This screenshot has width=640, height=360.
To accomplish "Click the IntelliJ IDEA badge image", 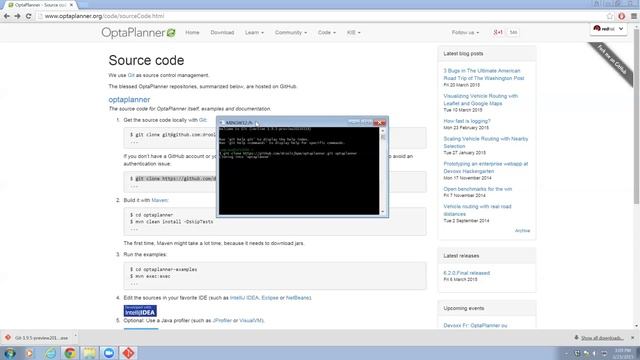I will (x=140, y=311).
